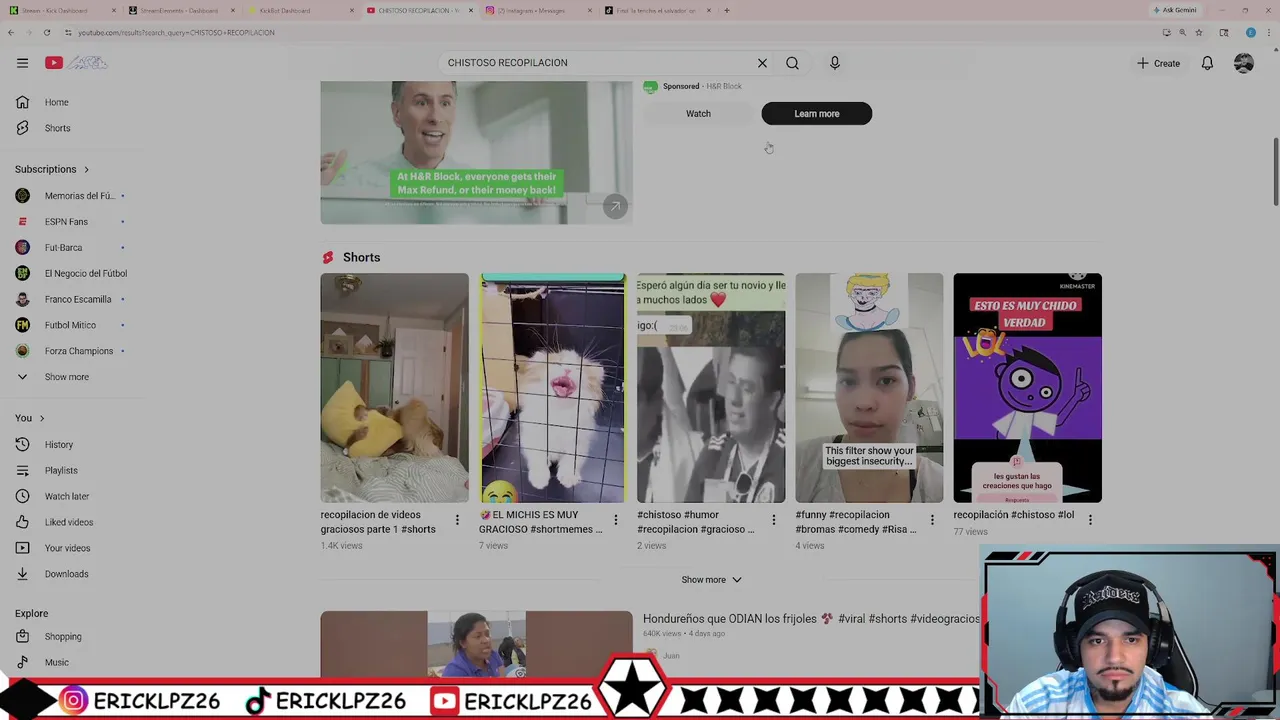Switch to the Stream - Kick Dashboard tab
Screen dimensions: 1280x720
(60, 11)
